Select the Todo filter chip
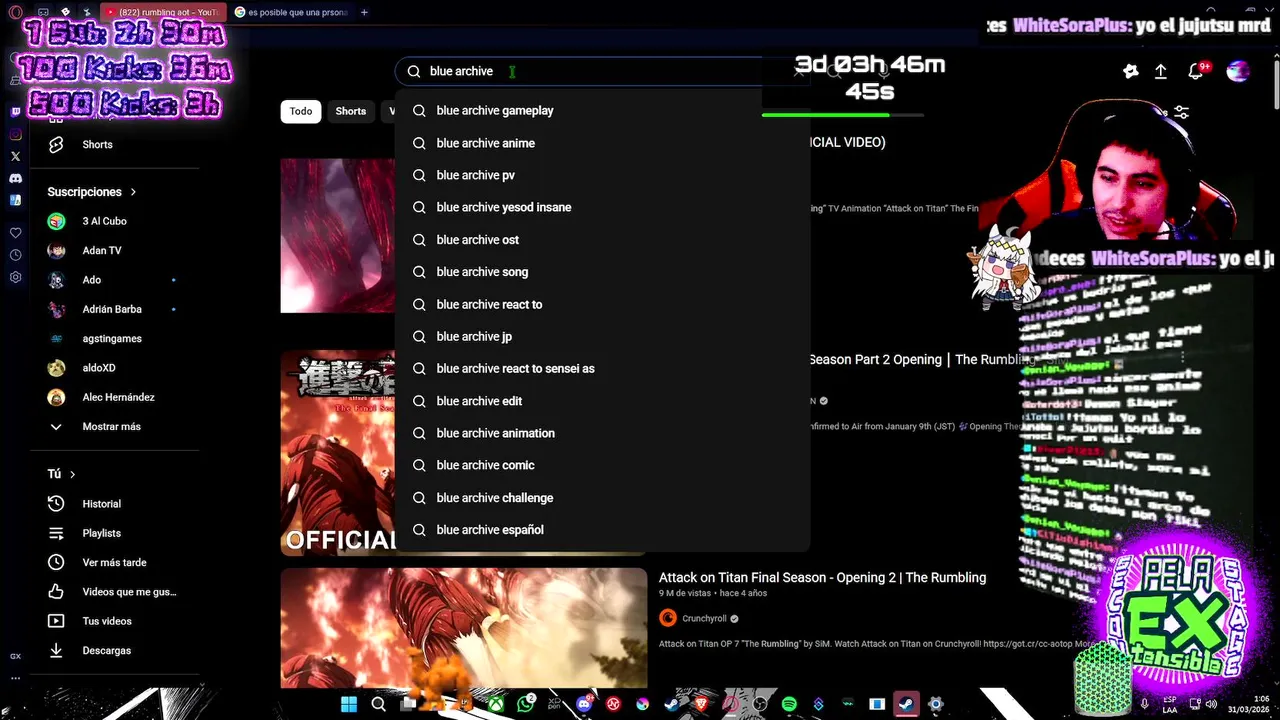The height and width of the screenshot is (720, 1280). (301, 111)
